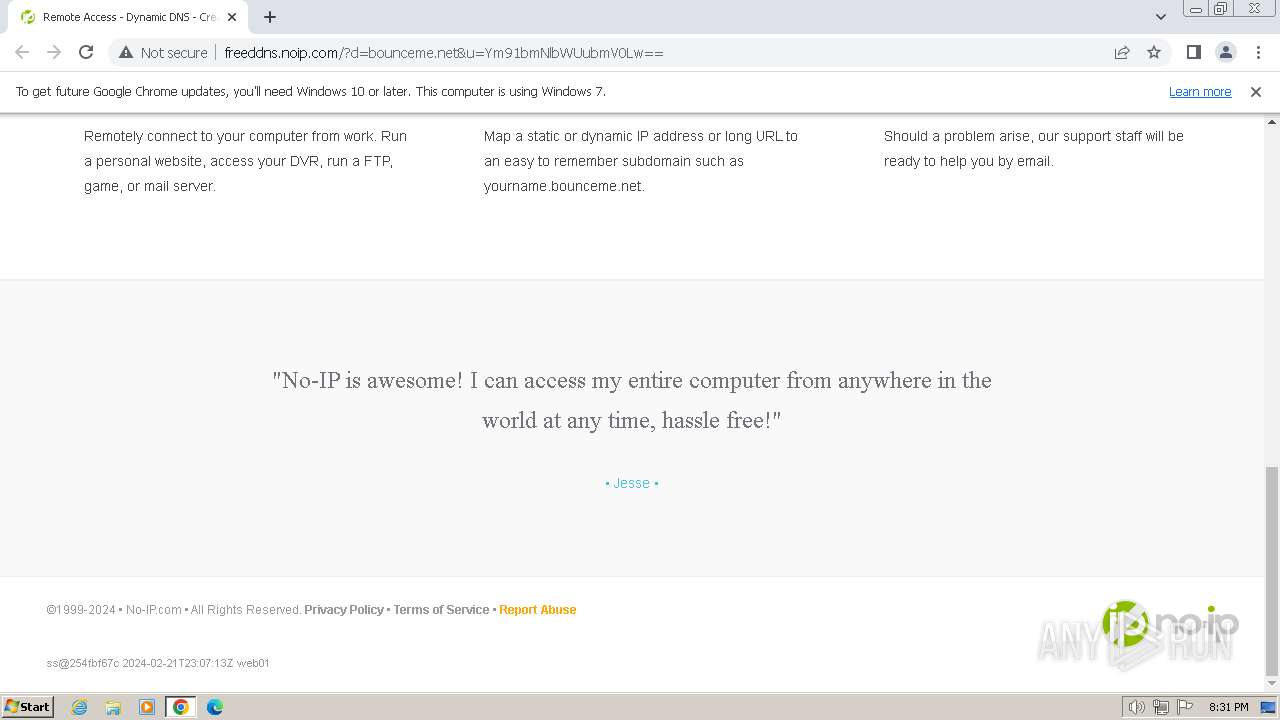Screen dimensions: 1280x720
Task: Open the volume control in the tray
Action: 1137,707
